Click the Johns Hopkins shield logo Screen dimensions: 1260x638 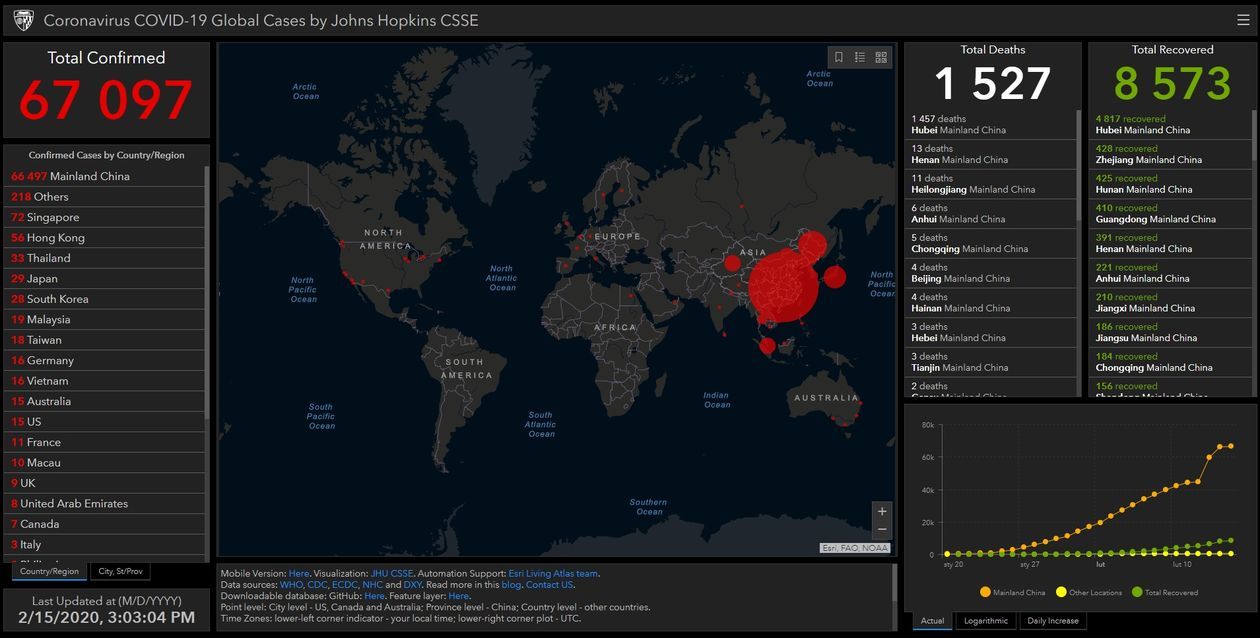click(22, 20)
